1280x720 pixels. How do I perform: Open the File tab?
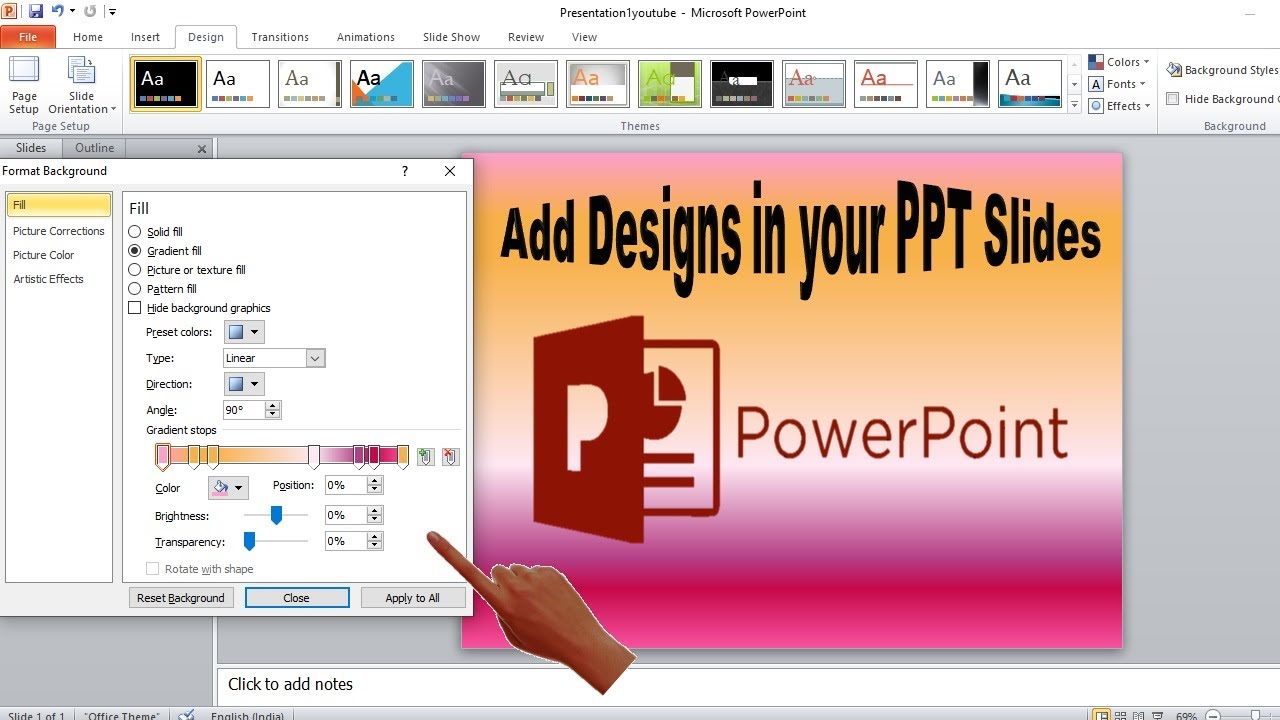[x=28, y=37]
